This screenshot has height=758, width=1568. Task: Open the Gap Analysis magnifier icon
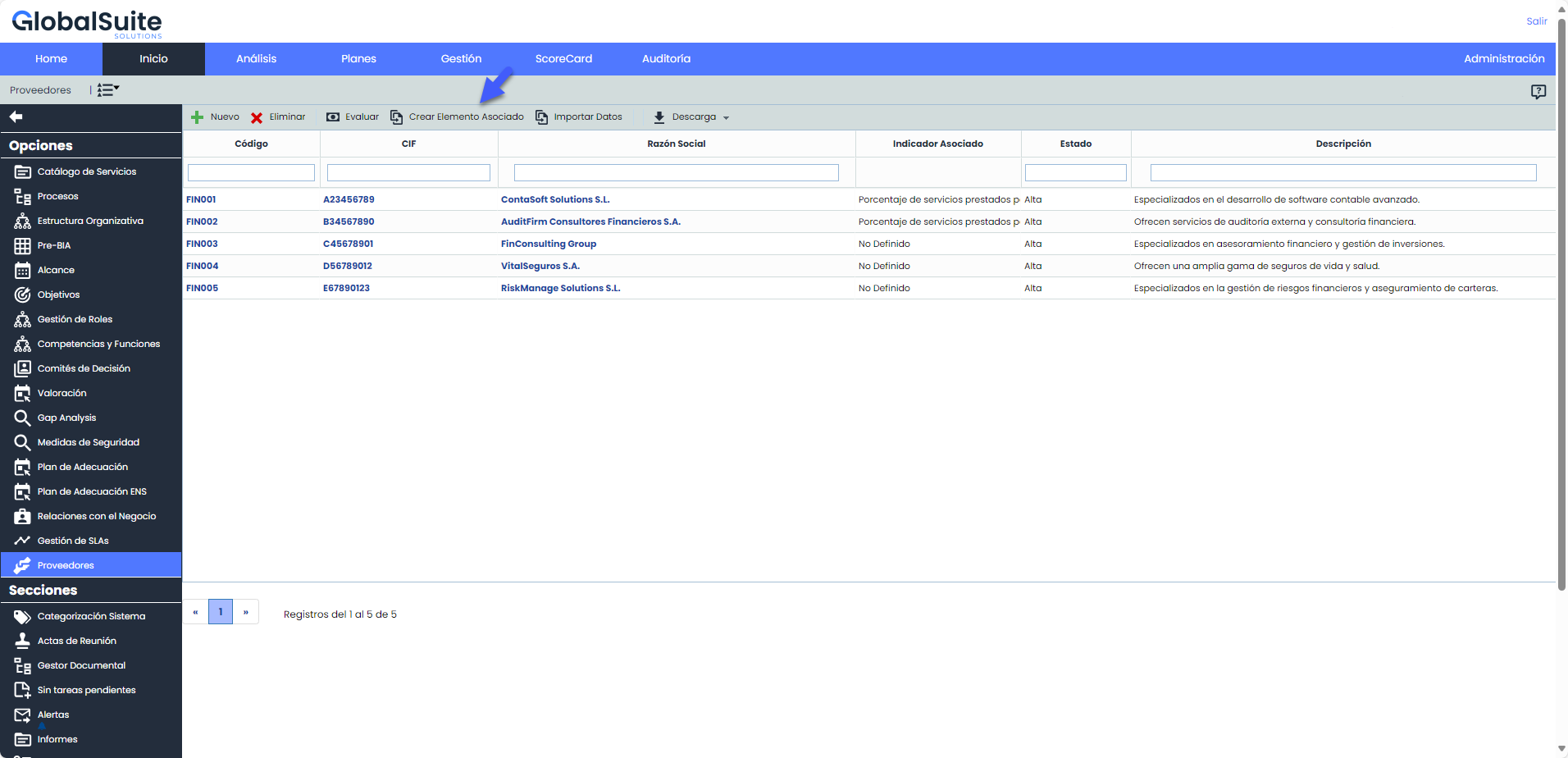coord(22,418)
